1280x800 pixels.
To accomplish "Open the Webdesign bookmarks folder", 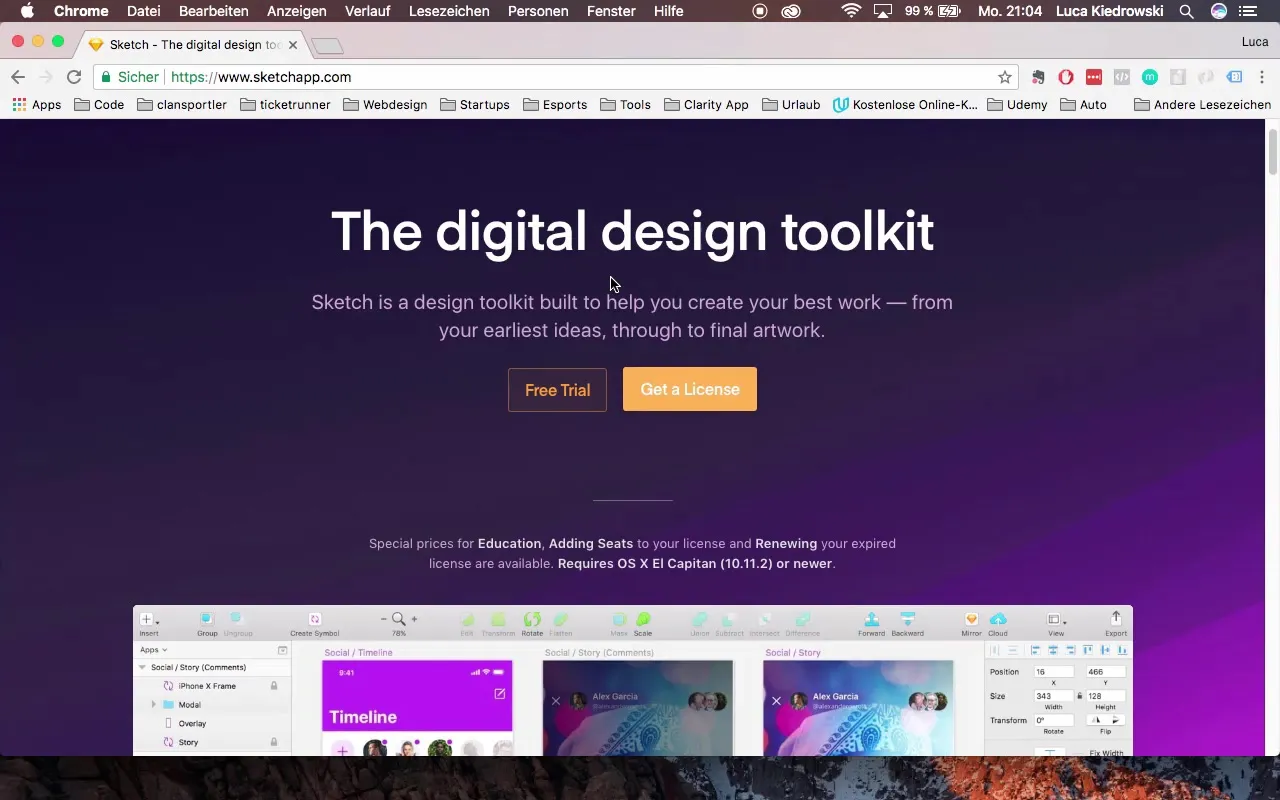I will (x=385, y=104).
